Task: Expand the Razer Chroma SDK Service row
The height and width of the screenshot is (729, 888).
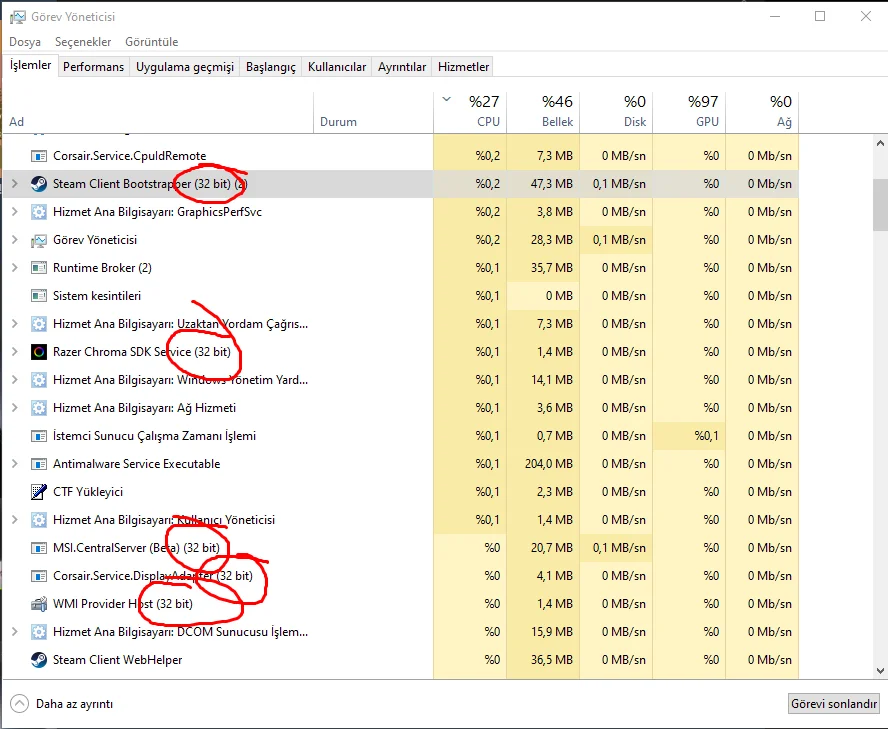Action: [x=14, y=352]
